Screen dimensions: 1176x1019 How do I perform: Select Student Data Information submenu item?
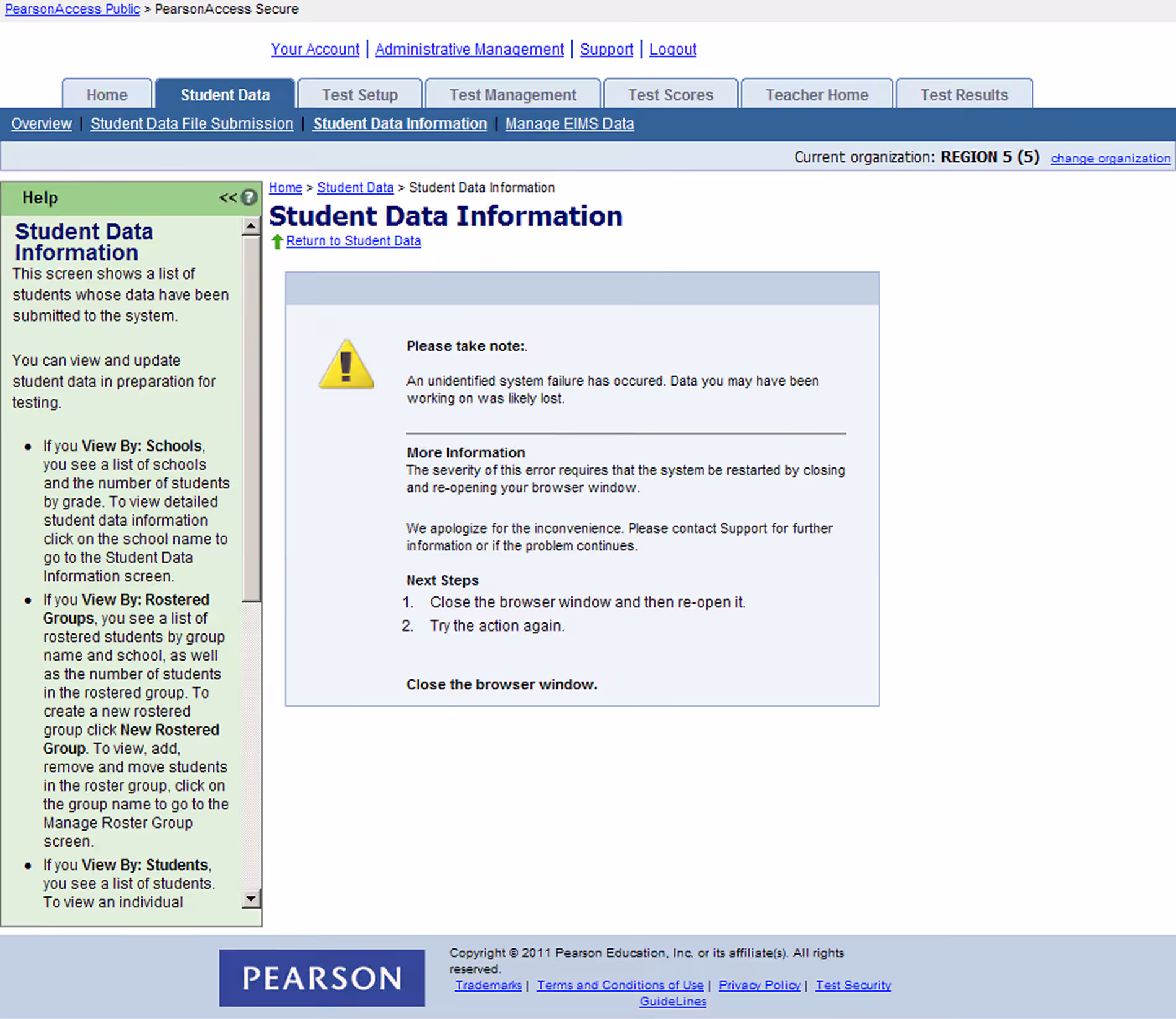click(x=400, y=124)
